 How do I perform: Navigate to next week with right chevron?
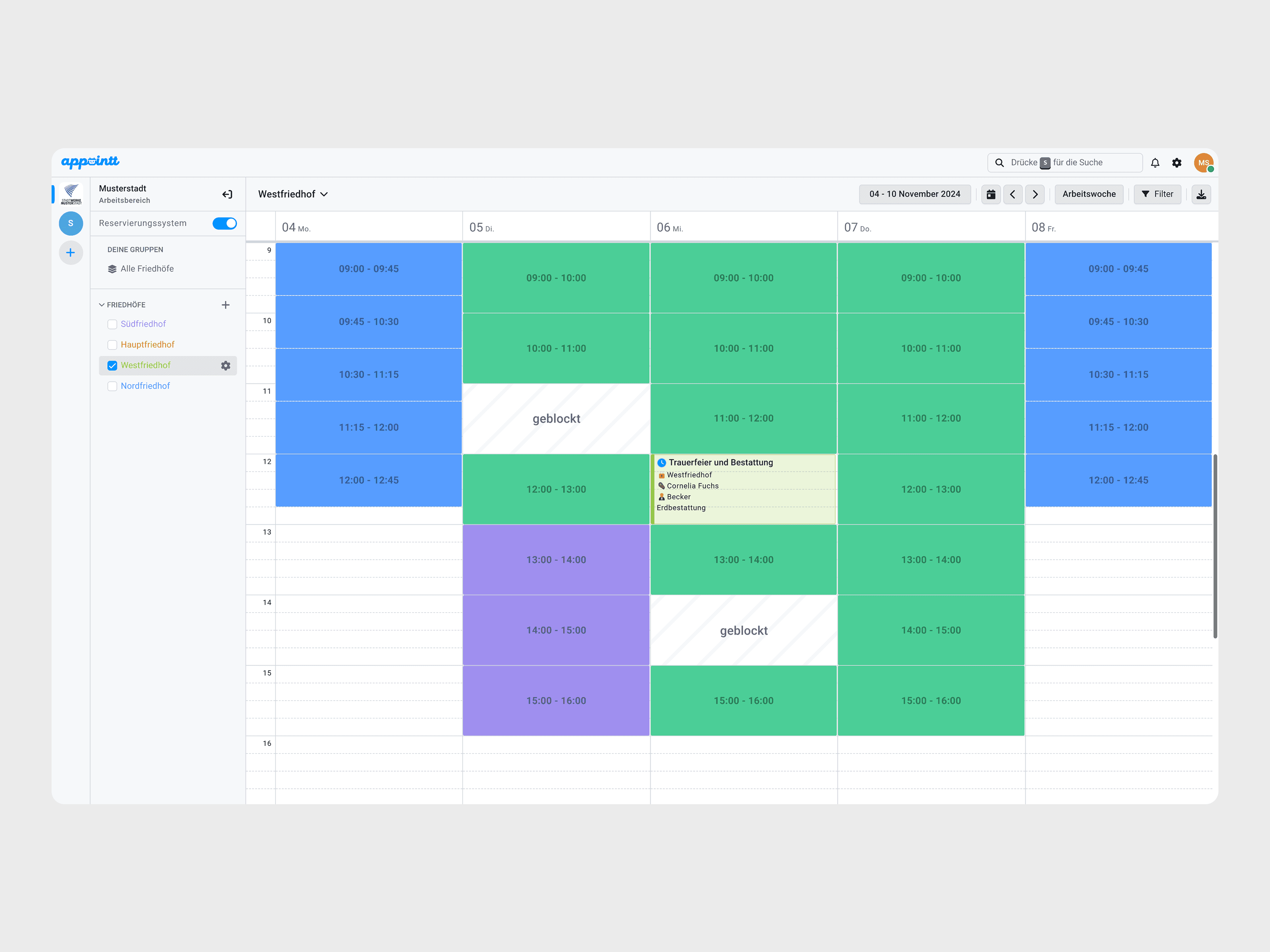(1035, 194)
